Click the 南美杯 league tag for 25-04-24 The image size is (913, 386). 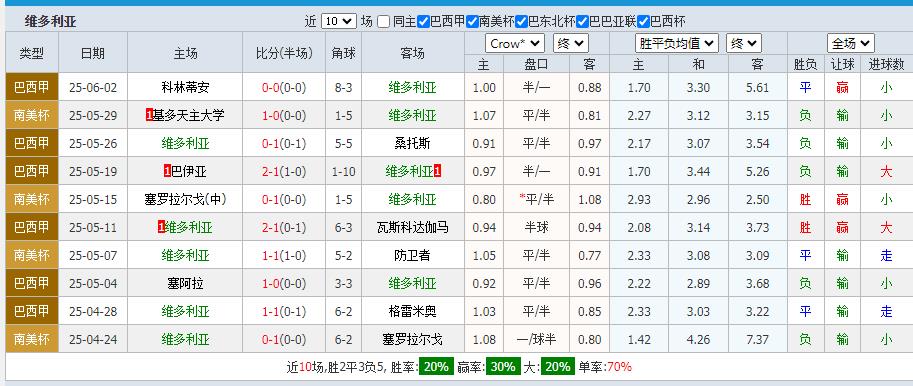click(x=32, y=339)
